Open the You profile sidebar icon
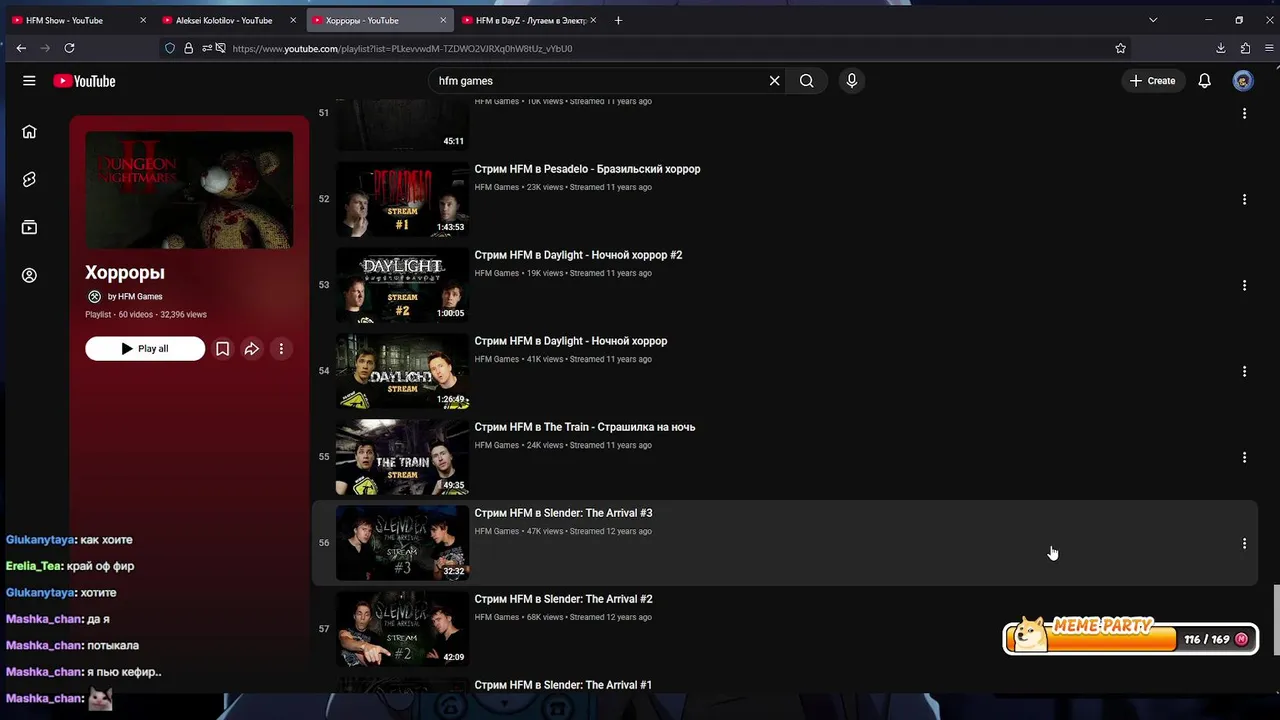1280x720 pixels. point(29,275)
